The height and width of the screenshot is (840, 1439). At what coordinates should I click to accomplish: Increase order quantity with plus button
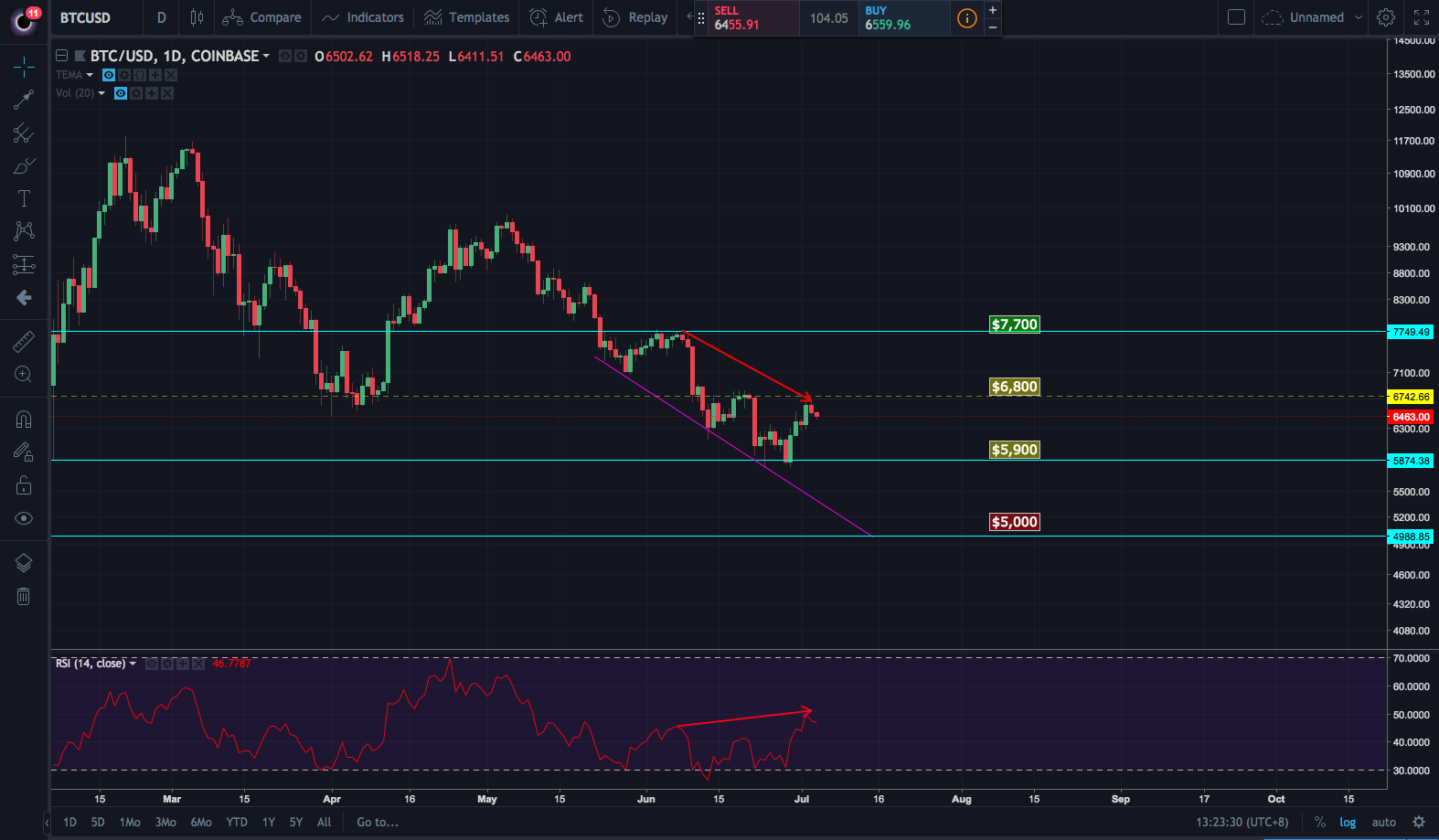click(993, 10)
